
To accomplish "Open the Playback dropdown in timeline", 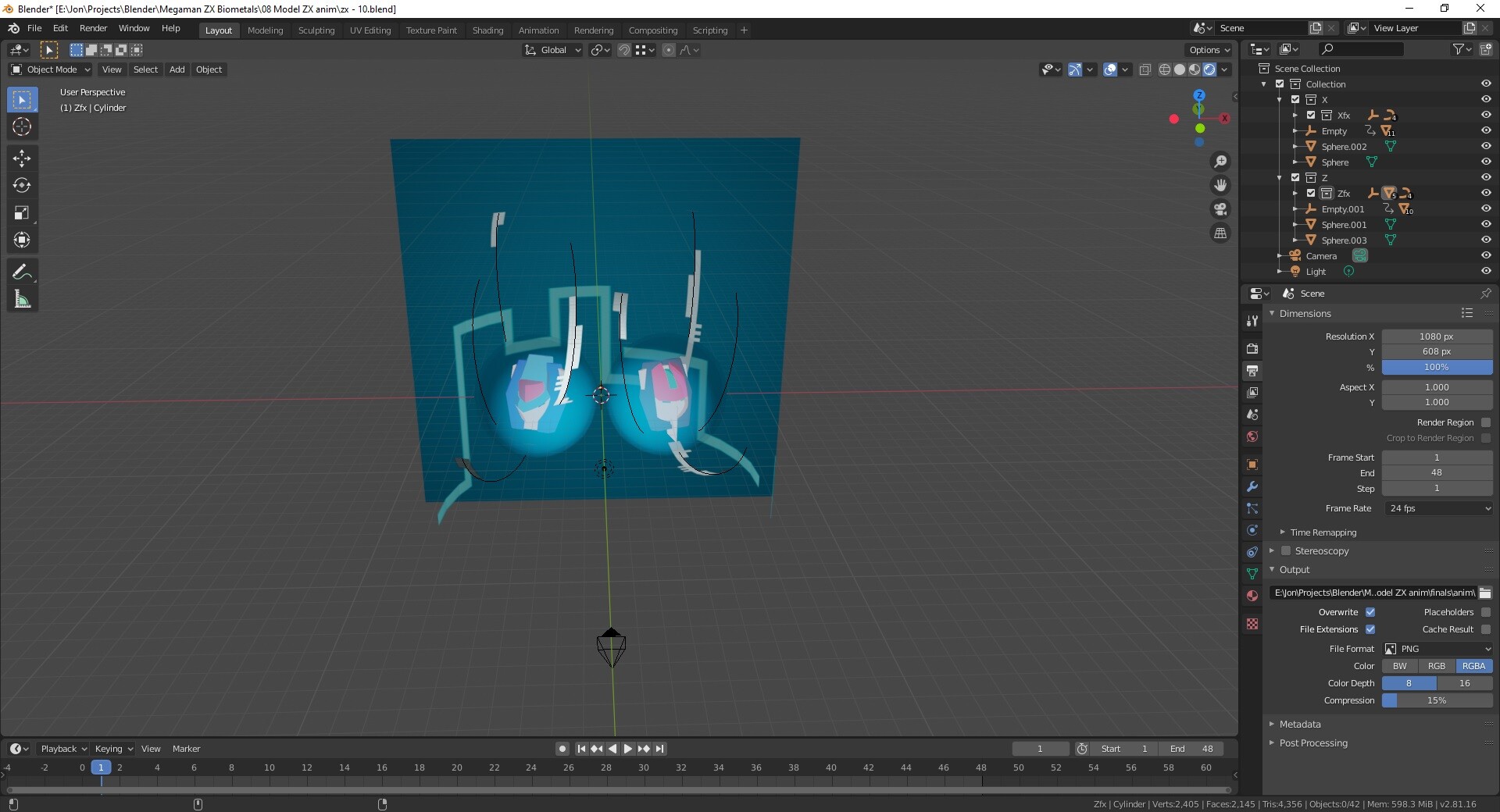I will click(63, 749).
